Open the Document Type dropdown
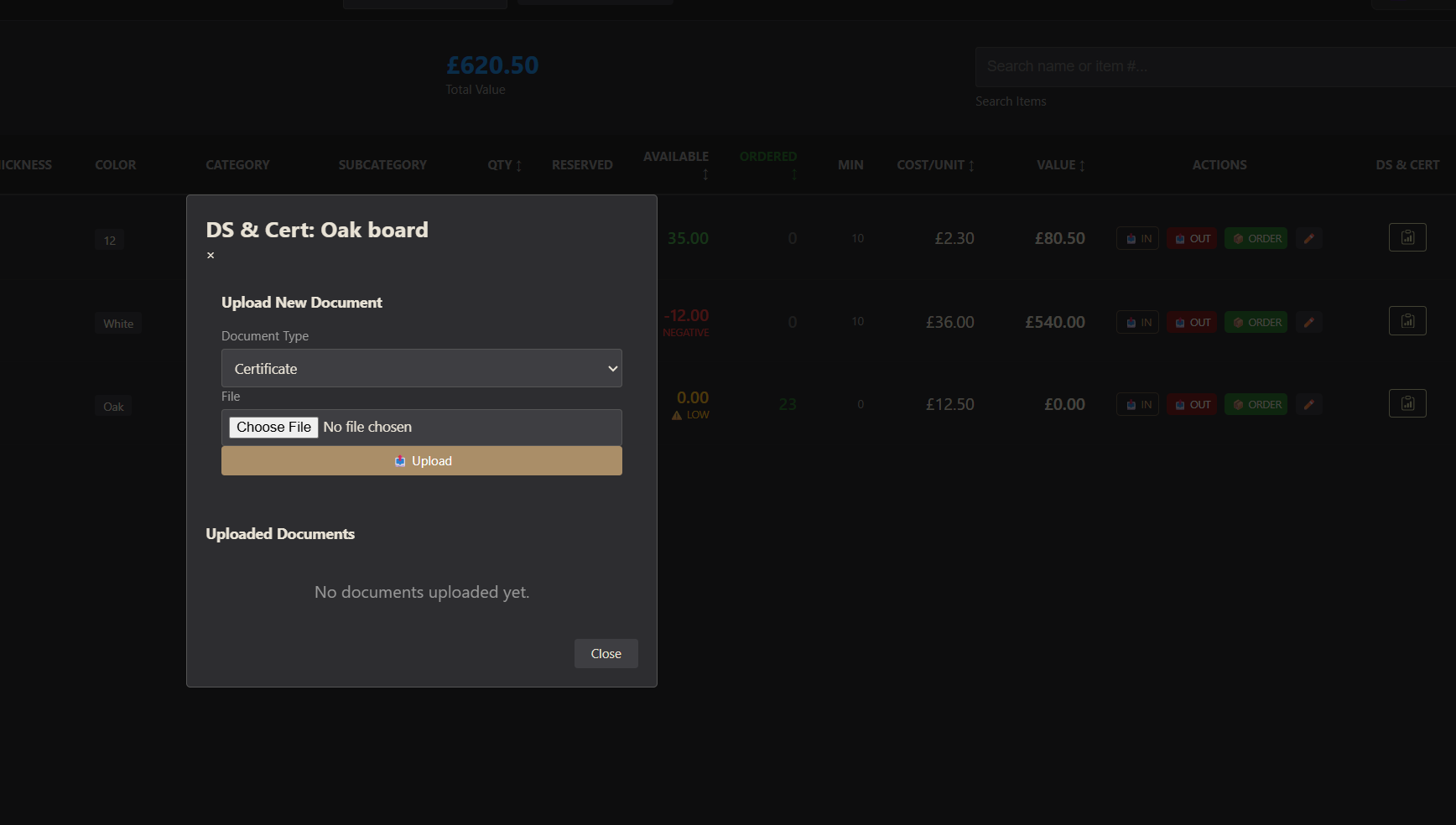The width and height of the screenshot is (1456, 825). coord(421,369)
